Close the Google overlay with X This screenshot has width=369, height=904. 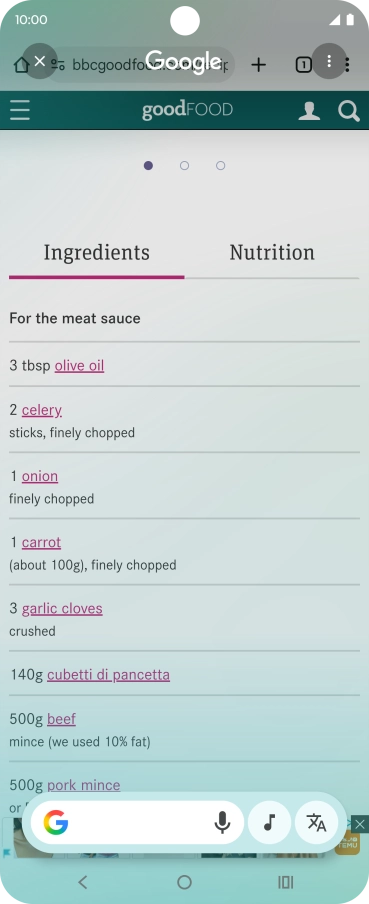39,61
